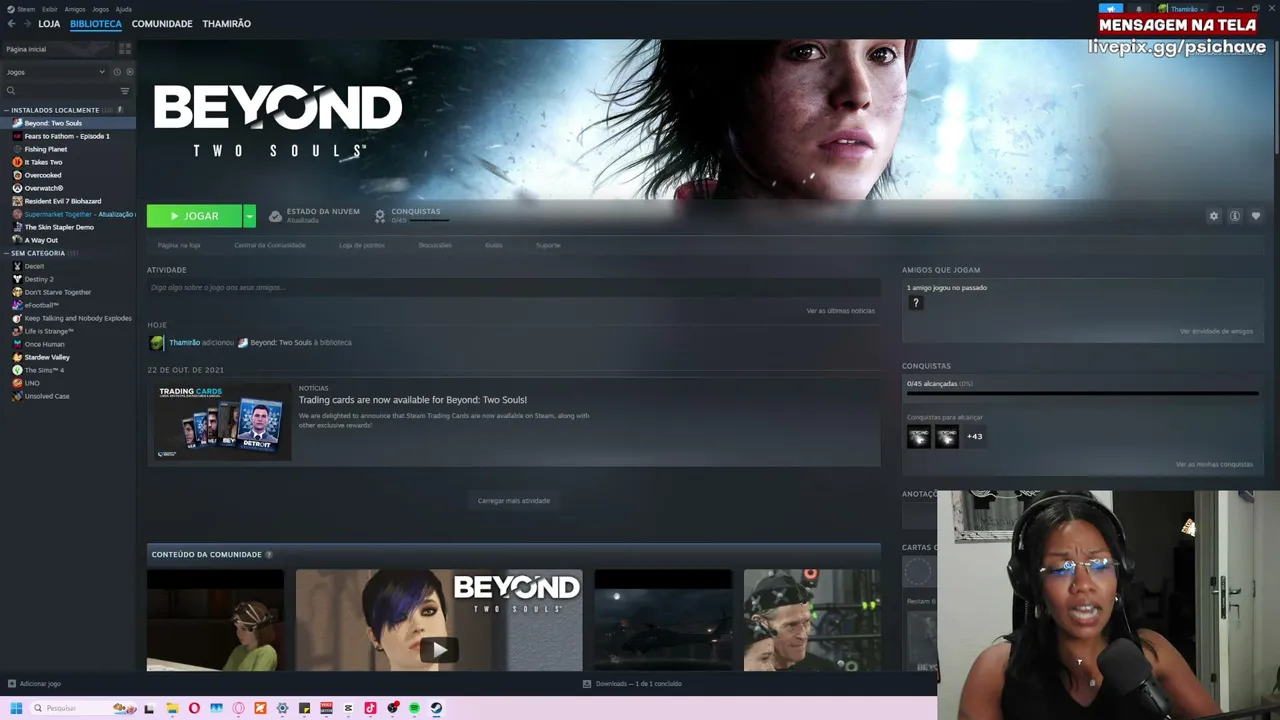Expand the Jogos library filter dropdown
The width and height of the screenshot is (1280, 720).
tap(55, 72)
